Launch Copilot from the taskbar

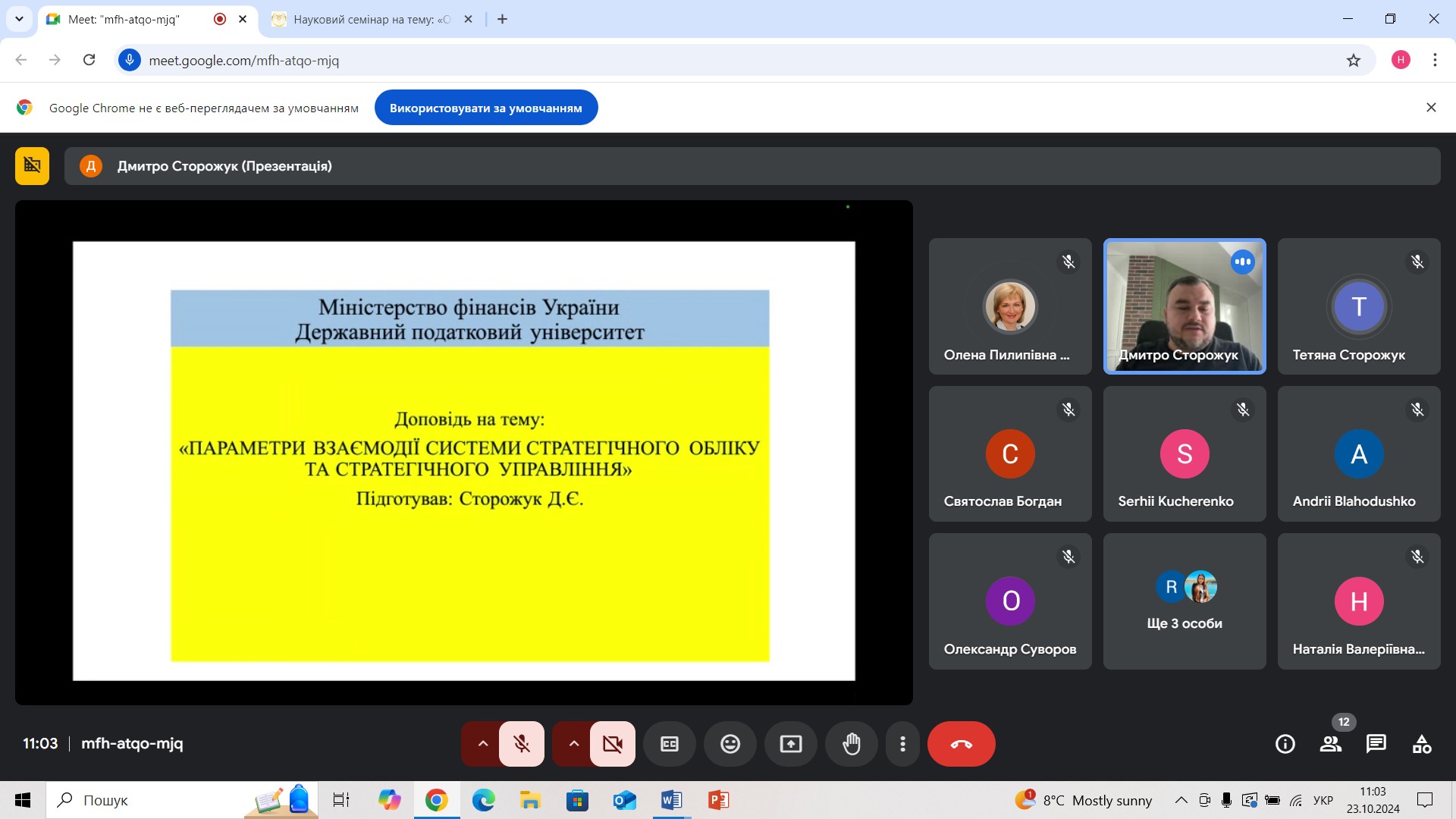(389, 800)
